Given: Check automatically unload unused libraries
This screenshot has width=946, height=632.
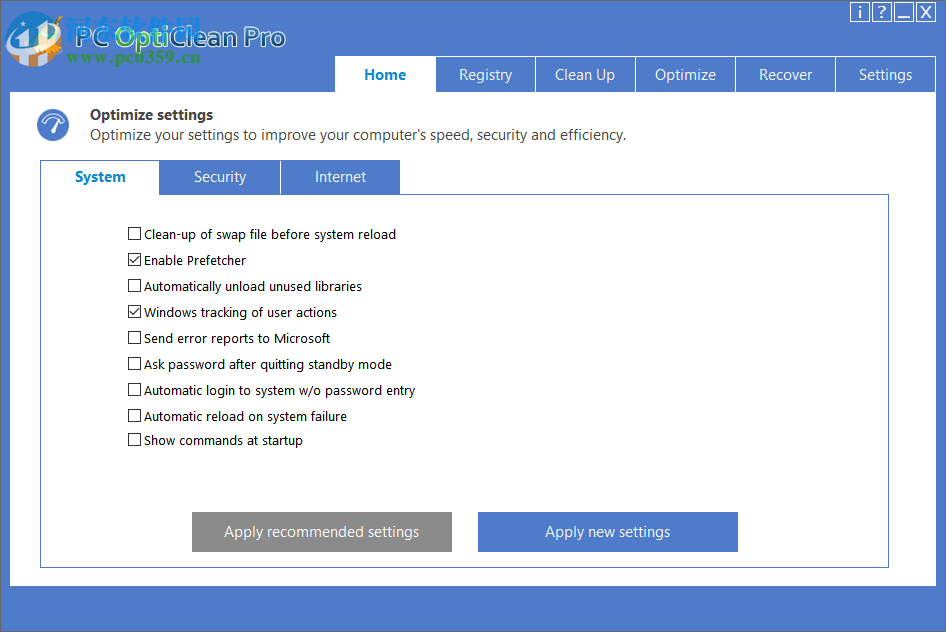Looking at the screenshot, I should (x=134, y=285).
